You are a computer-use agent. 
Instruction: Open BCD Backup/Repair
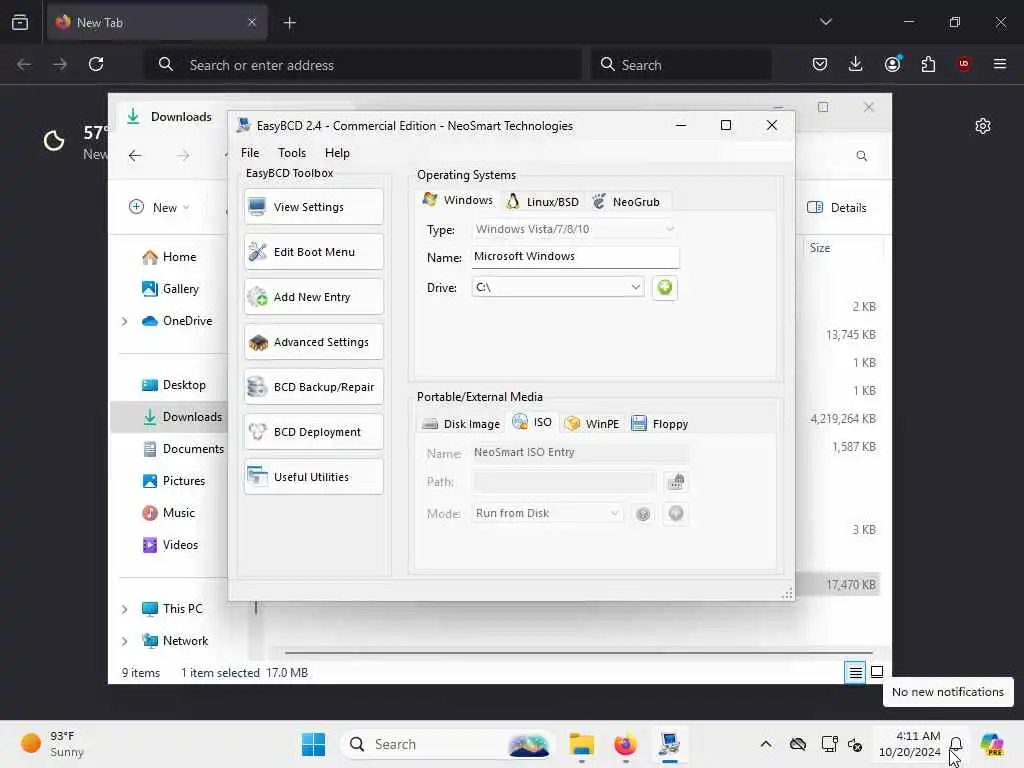(313, 387)
